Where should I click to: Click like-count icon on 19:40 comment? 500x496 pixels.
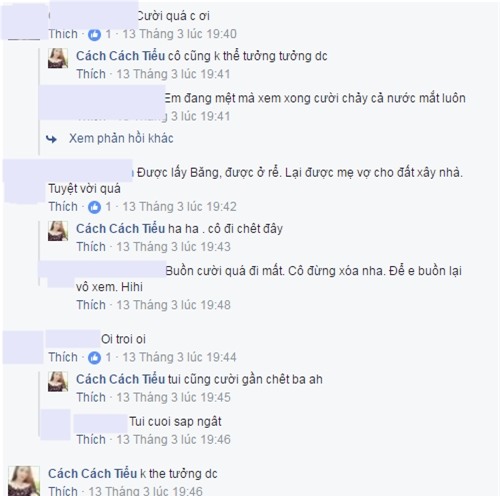pos(94,35)
